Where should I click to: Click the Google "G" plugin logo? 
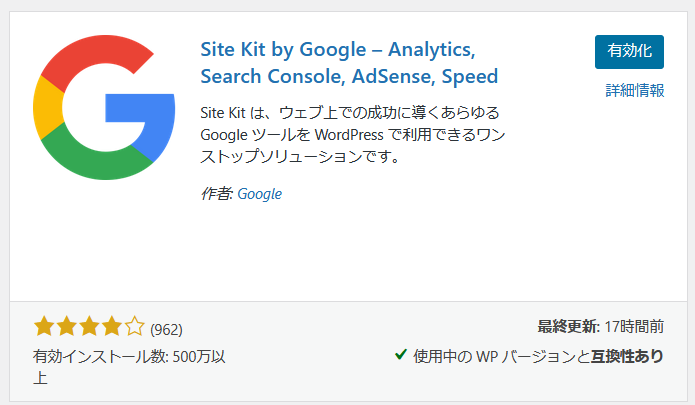click(104, 107)
